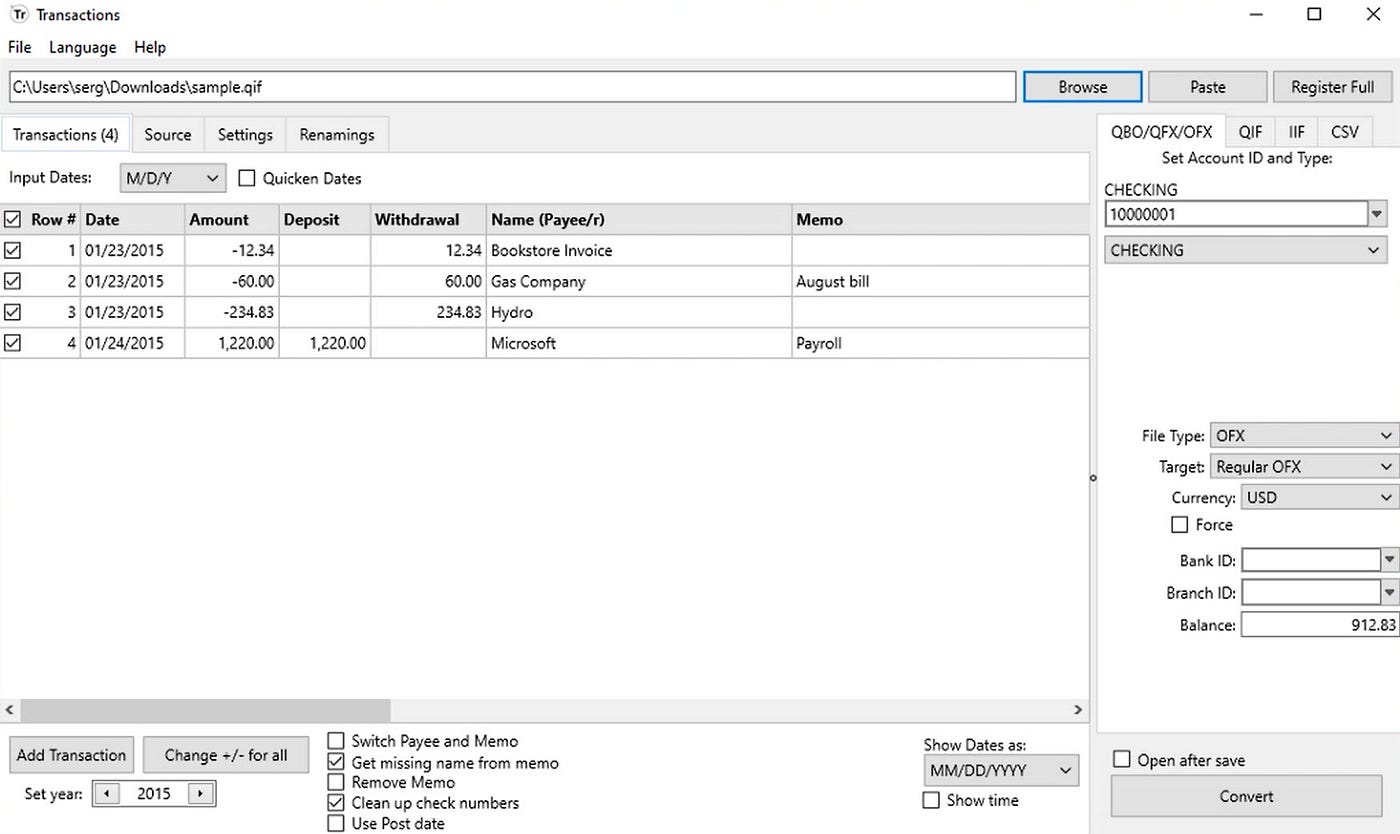Open the Target Regular OFX dropdown
The width and height of the screenshot is (1400, 834).
coord(1303,467)
